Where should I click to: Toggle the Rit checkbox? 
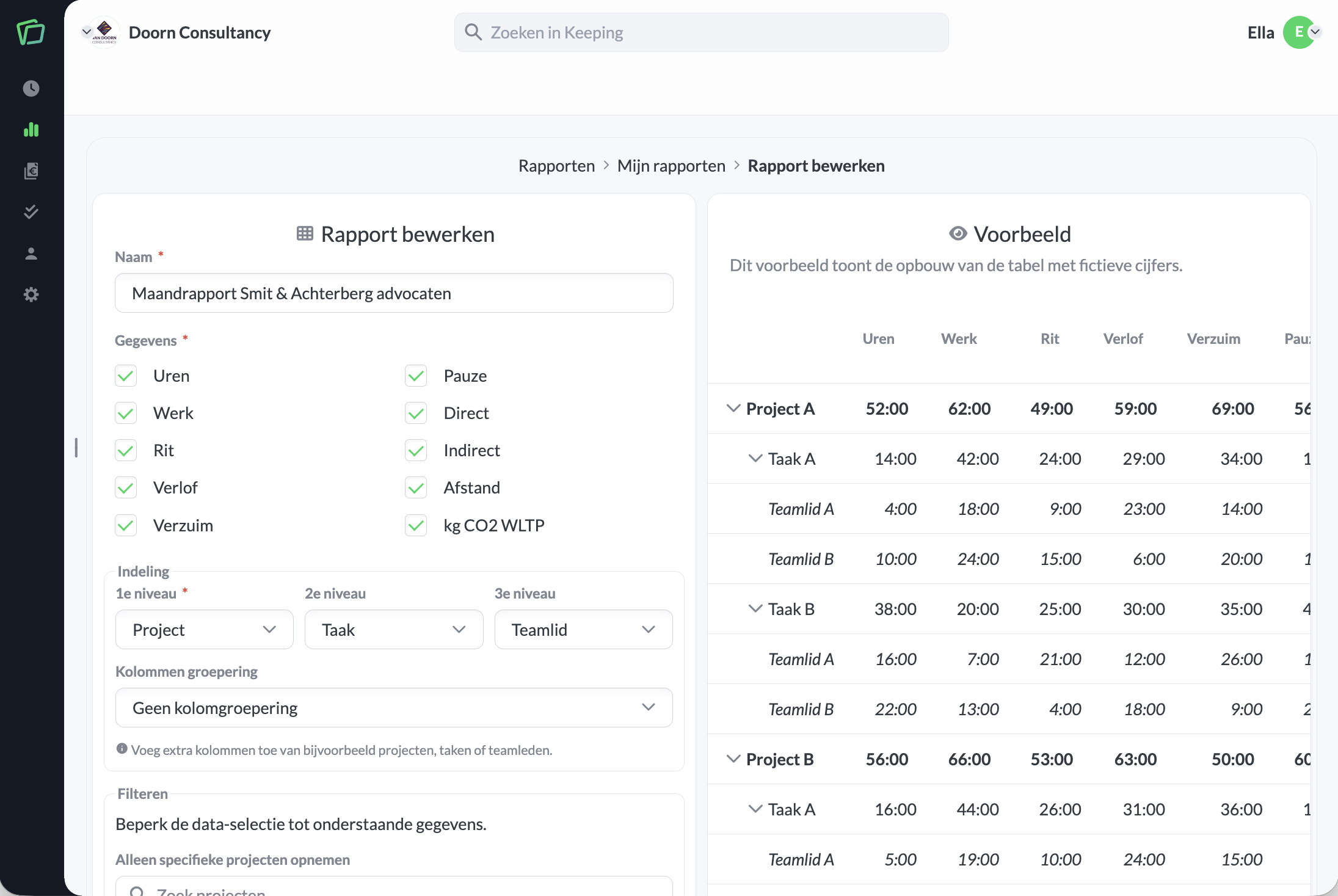click(126, 451)
